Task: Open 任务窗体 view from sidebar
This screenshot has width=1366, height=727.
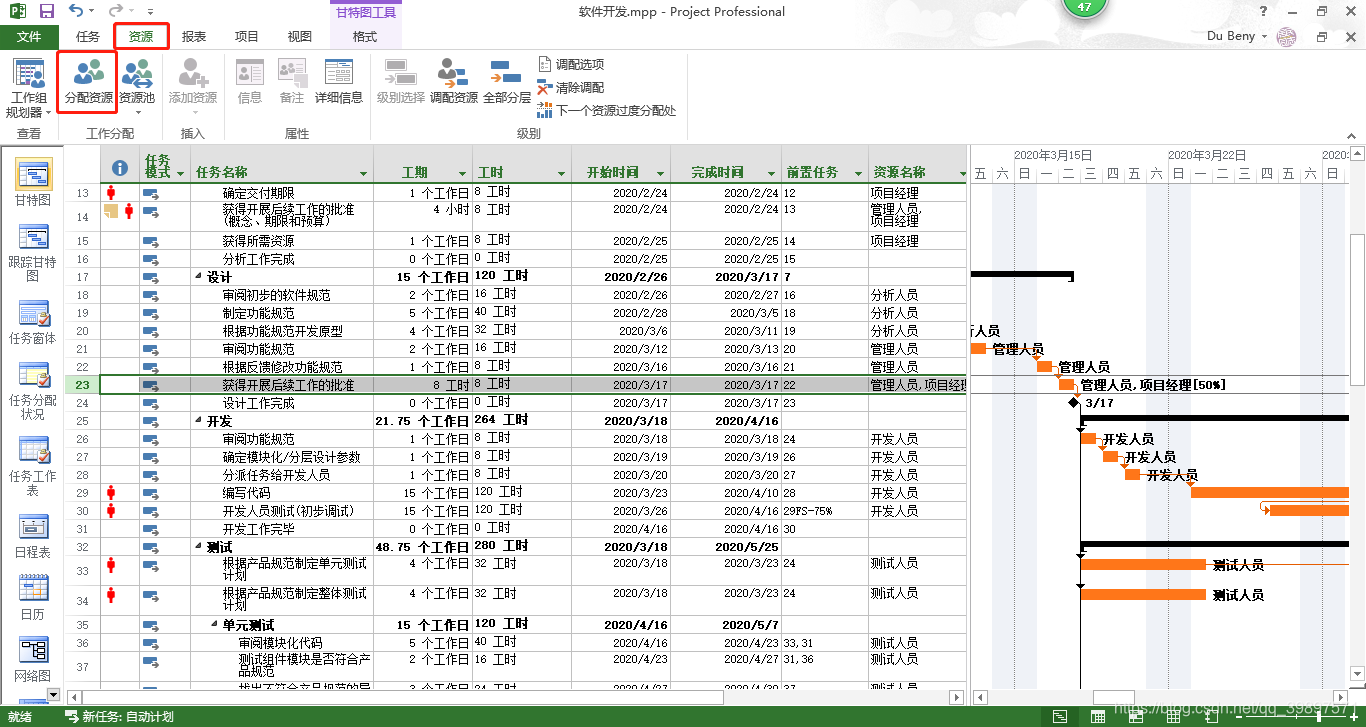Action: [33, 322]
